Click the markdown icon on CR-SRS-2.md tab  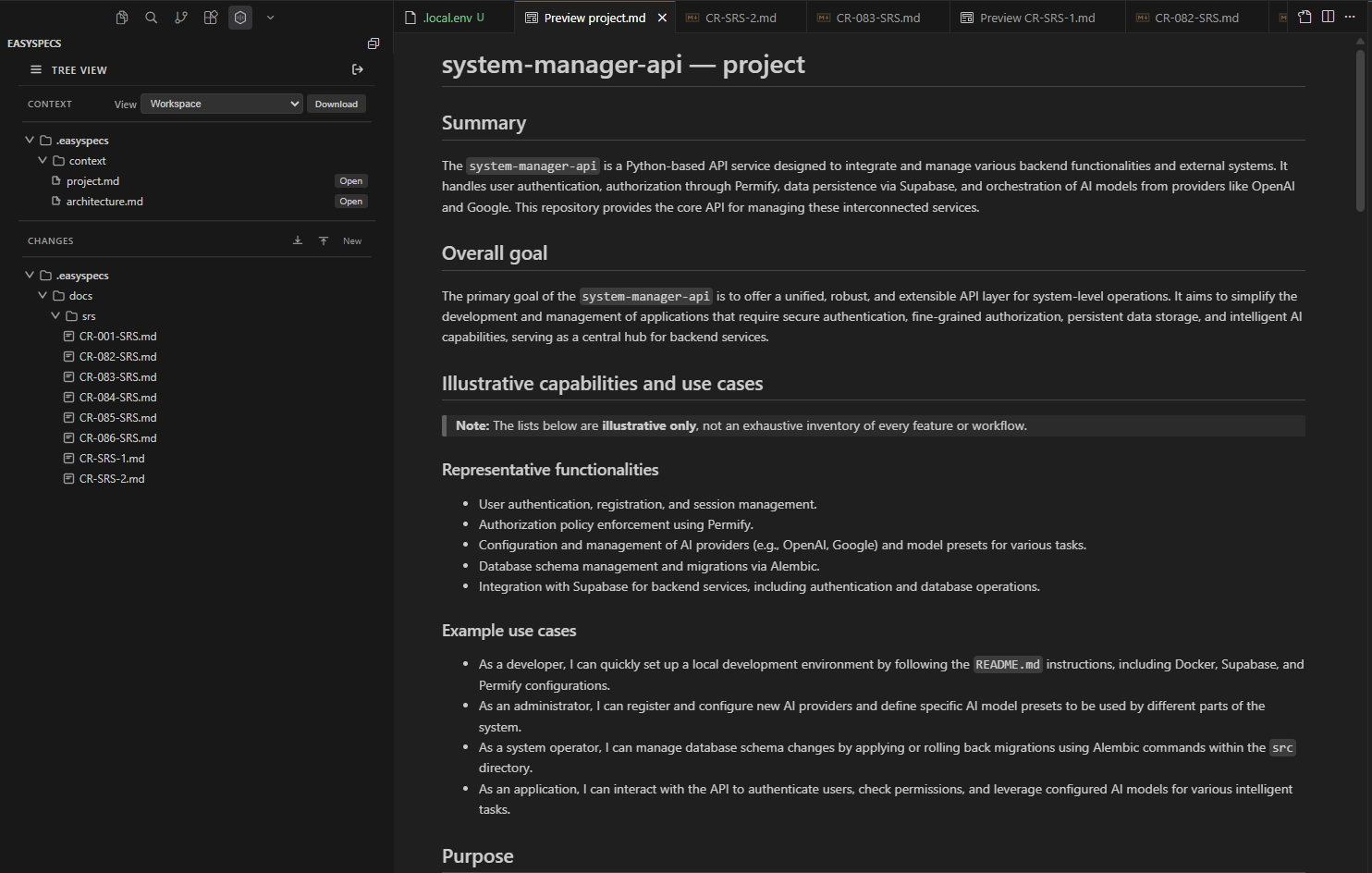(x=692, y=18)
